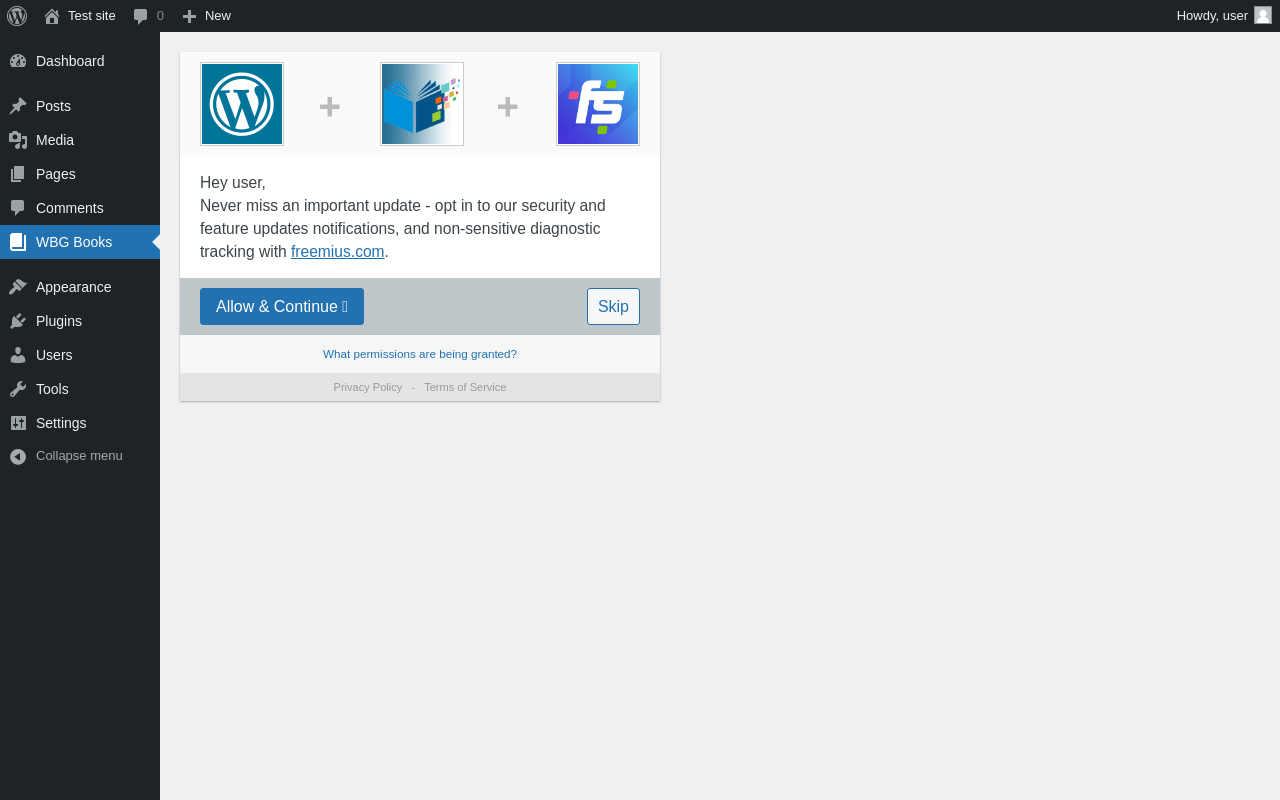
Task: Click the user avatar next to Howdy
Action: [1263, 15]
